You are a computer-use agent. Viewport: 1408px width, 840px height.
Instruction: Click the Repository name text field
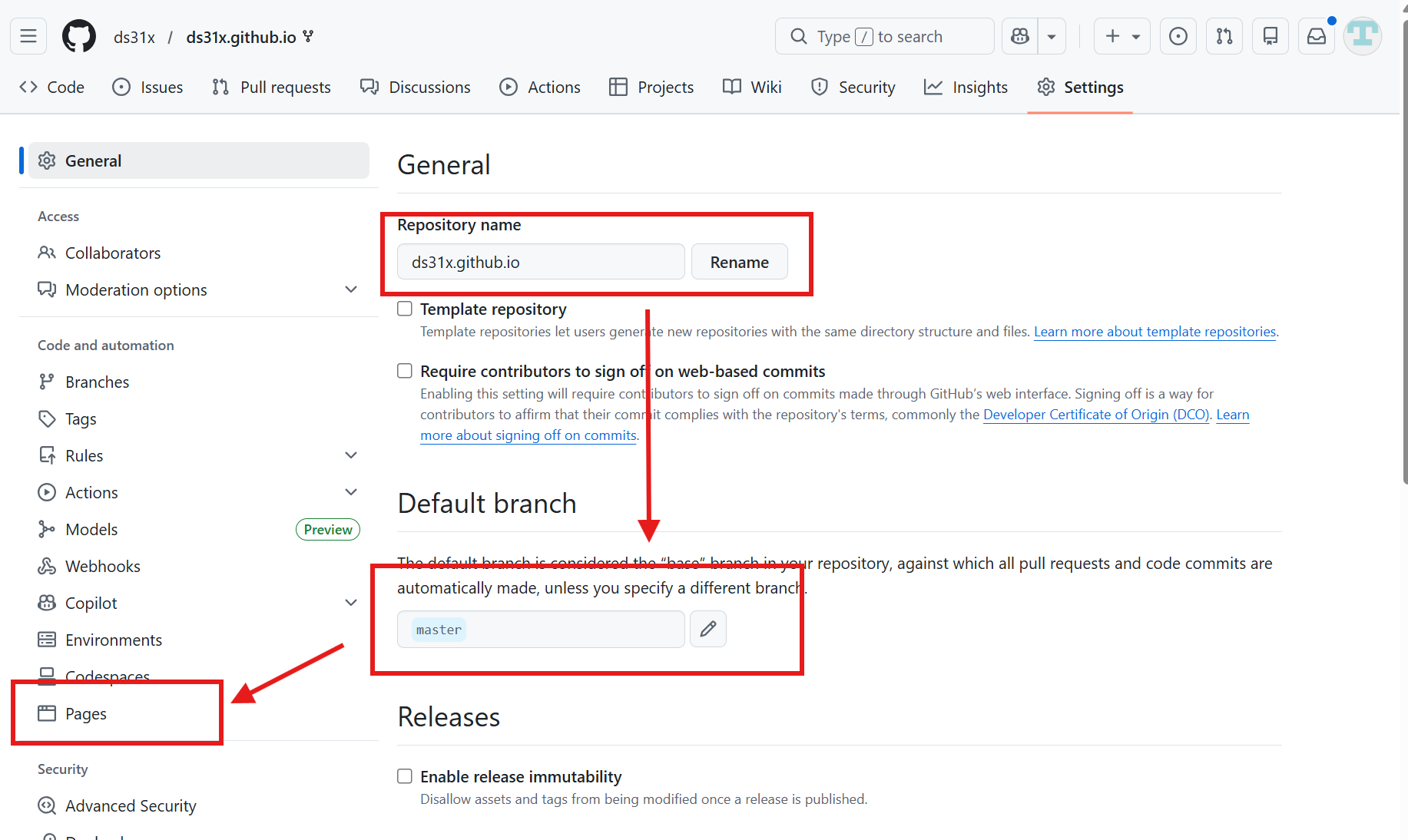[541, 262]
